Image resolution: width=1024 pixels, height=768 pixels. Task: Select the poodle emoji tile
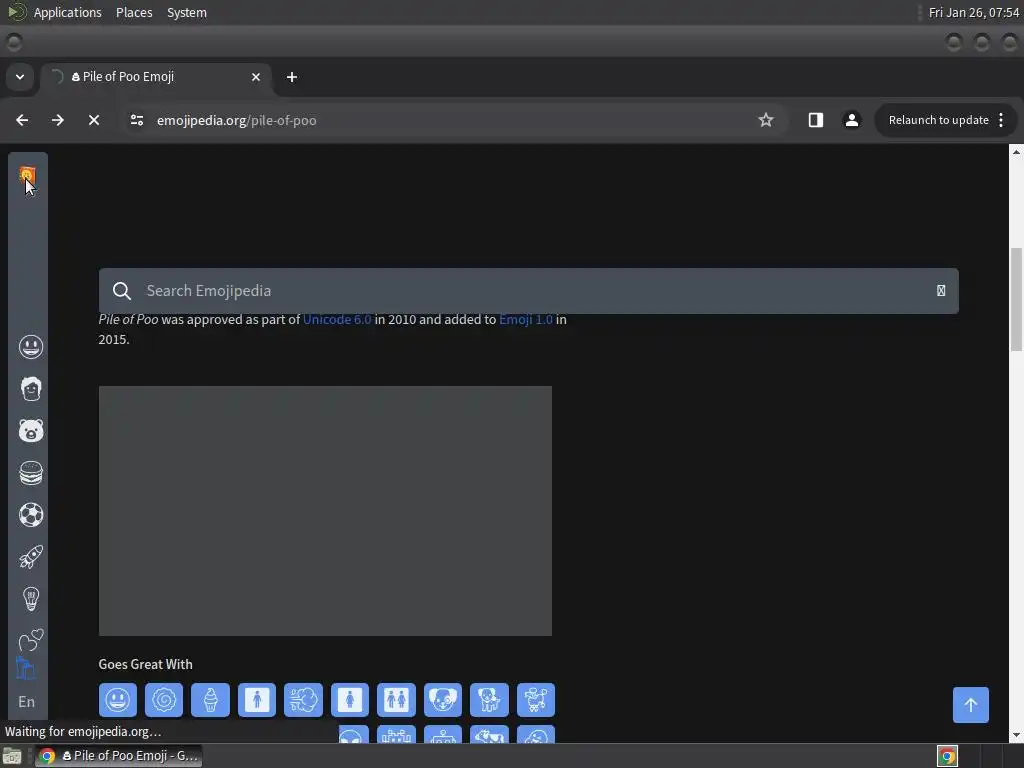536,700
